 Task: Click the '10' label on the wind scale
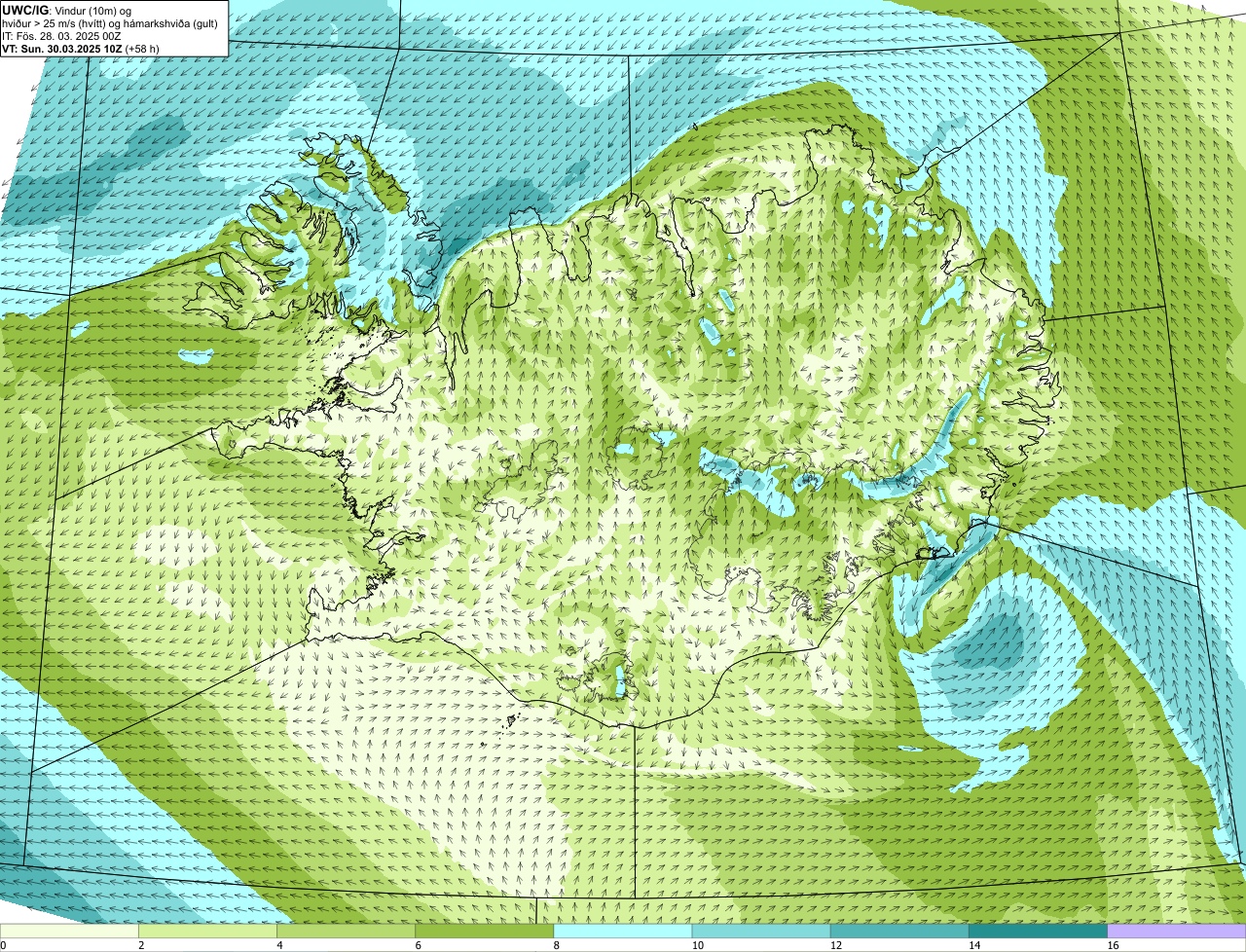coord(697,945)
